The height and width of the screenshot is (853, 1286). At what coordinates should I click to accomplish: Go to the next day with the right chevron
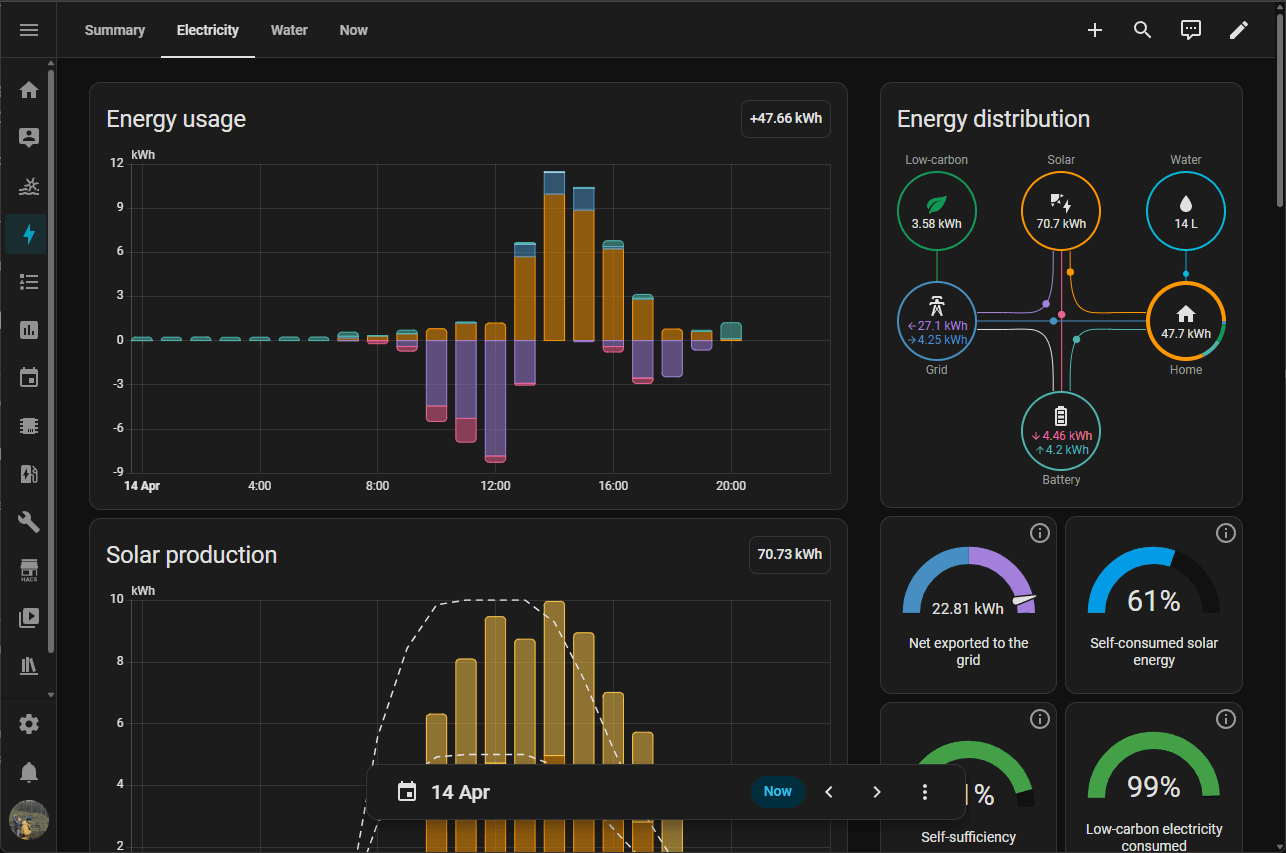[877, 791]
